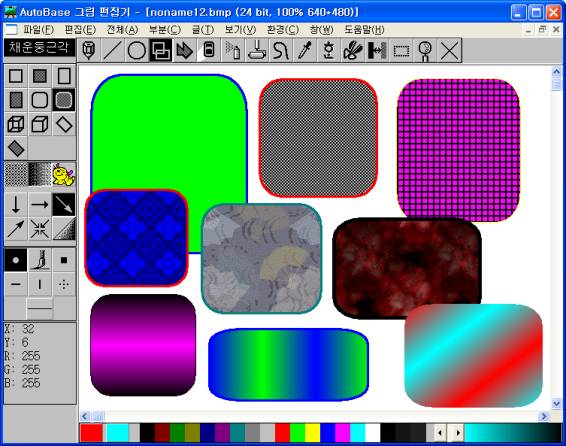Select the paint roller fill tool
Viewport: 566px width, 446px height.
tap(257, 50)
